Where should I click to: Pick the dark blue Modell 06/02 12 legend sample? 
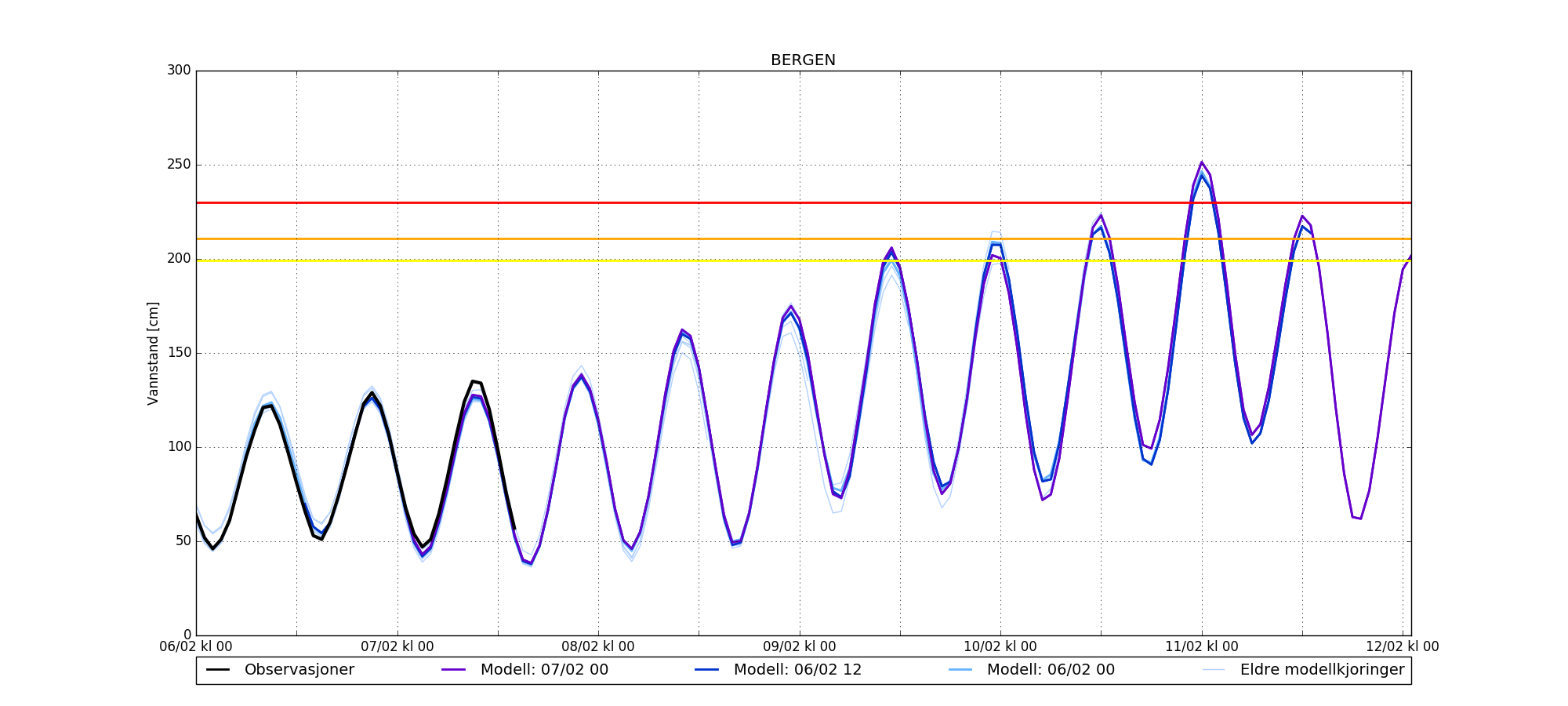coord(707,670)
